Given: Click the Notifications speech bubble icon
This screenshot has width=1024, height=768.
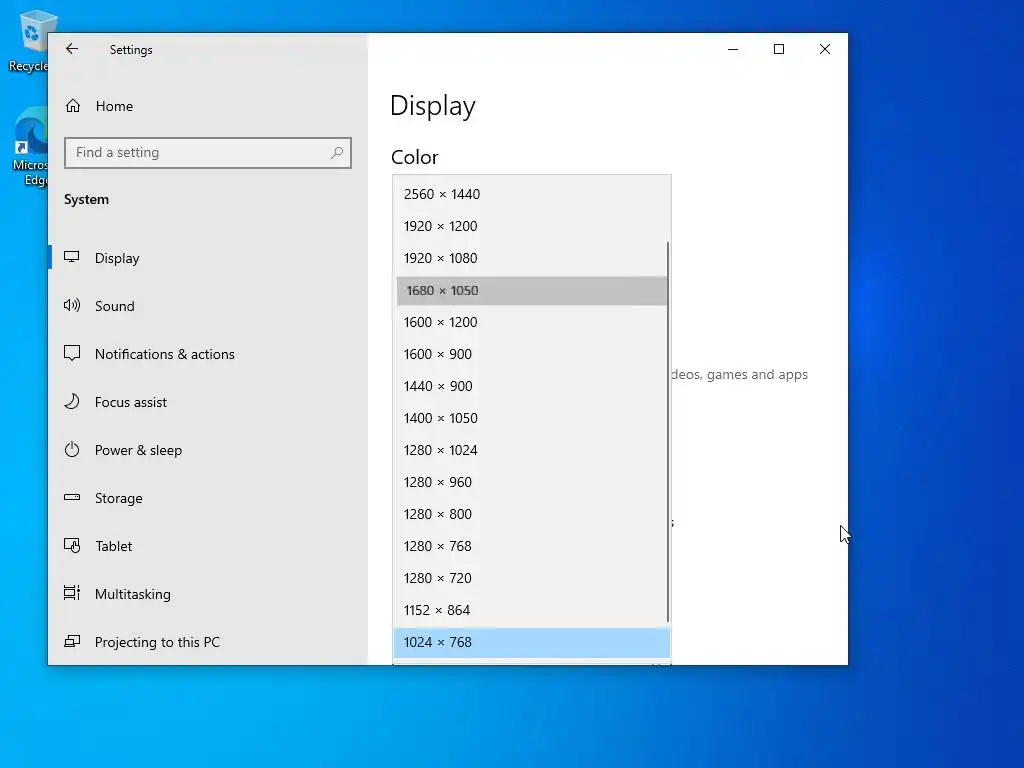Looking at the screenshot, I should click(72, 353).
